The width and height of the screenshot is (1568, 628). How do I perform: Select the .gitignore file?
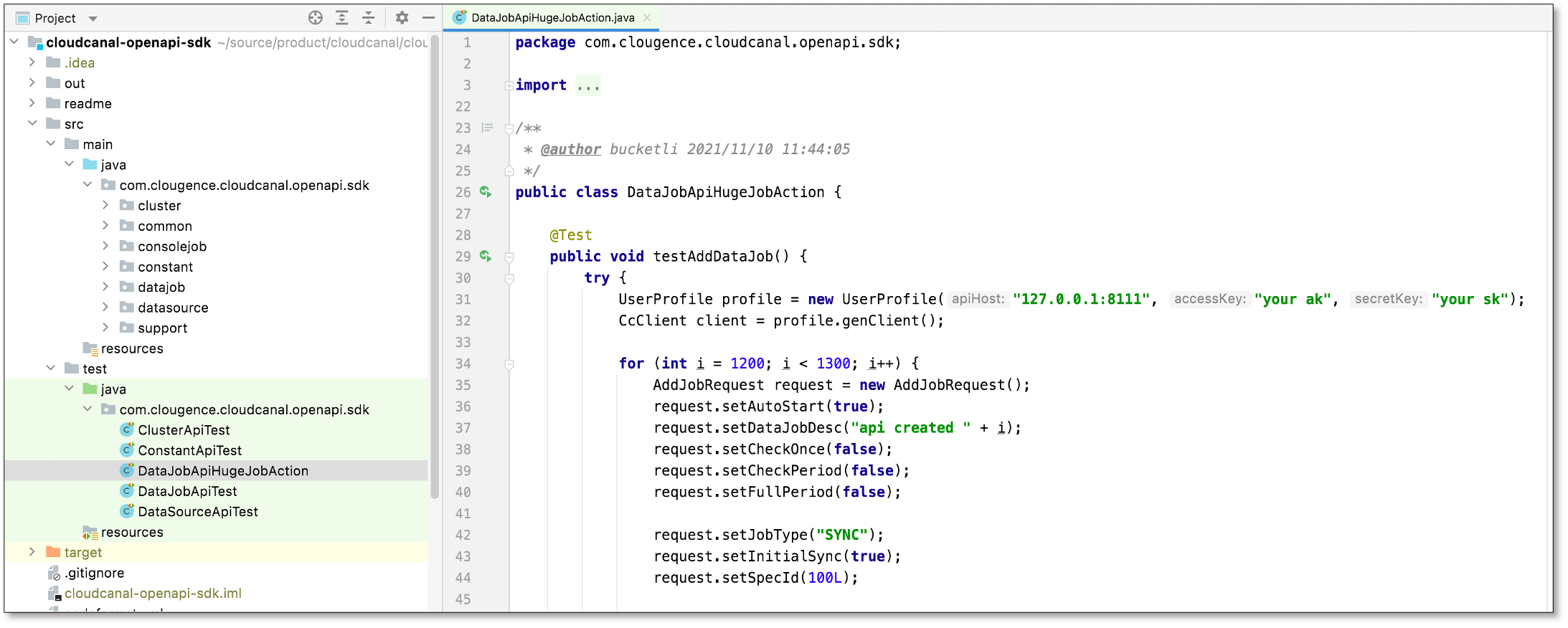click(x=94, y=573)
